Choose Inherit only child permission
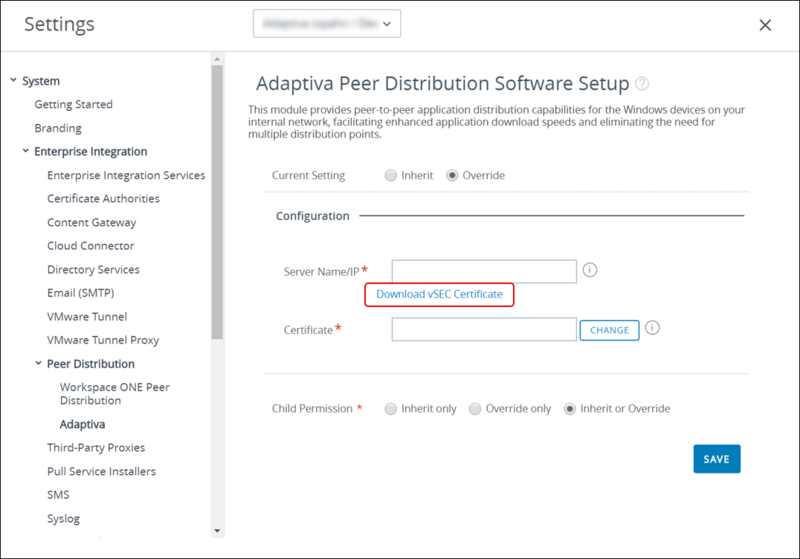This screenshot has height=559, width=800. click(391, 409)
